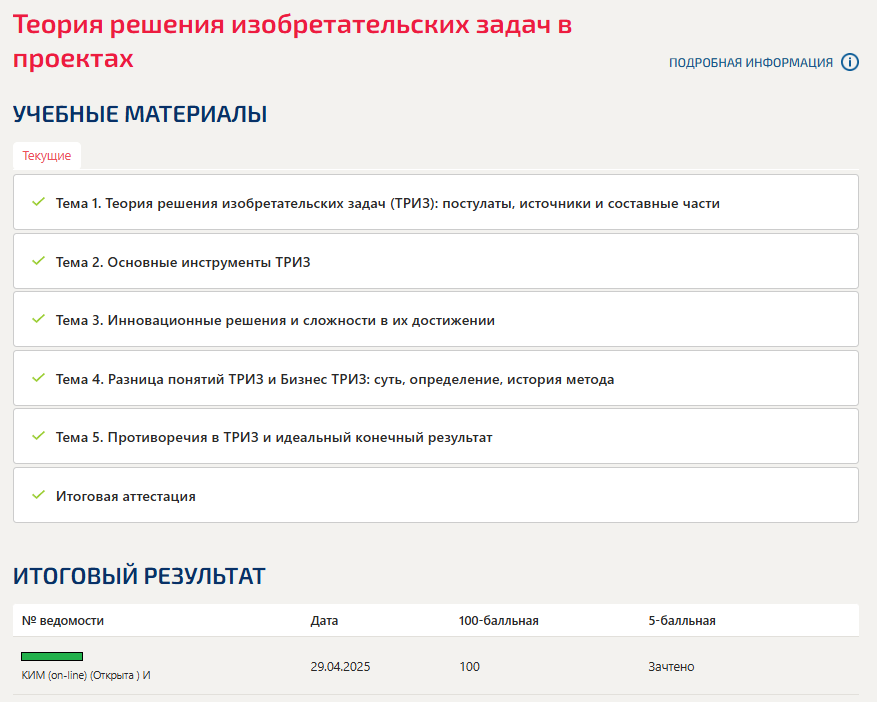Open ПОДРОБНАЯ ИНФОРМАЦИЯ link

[751, 63]
